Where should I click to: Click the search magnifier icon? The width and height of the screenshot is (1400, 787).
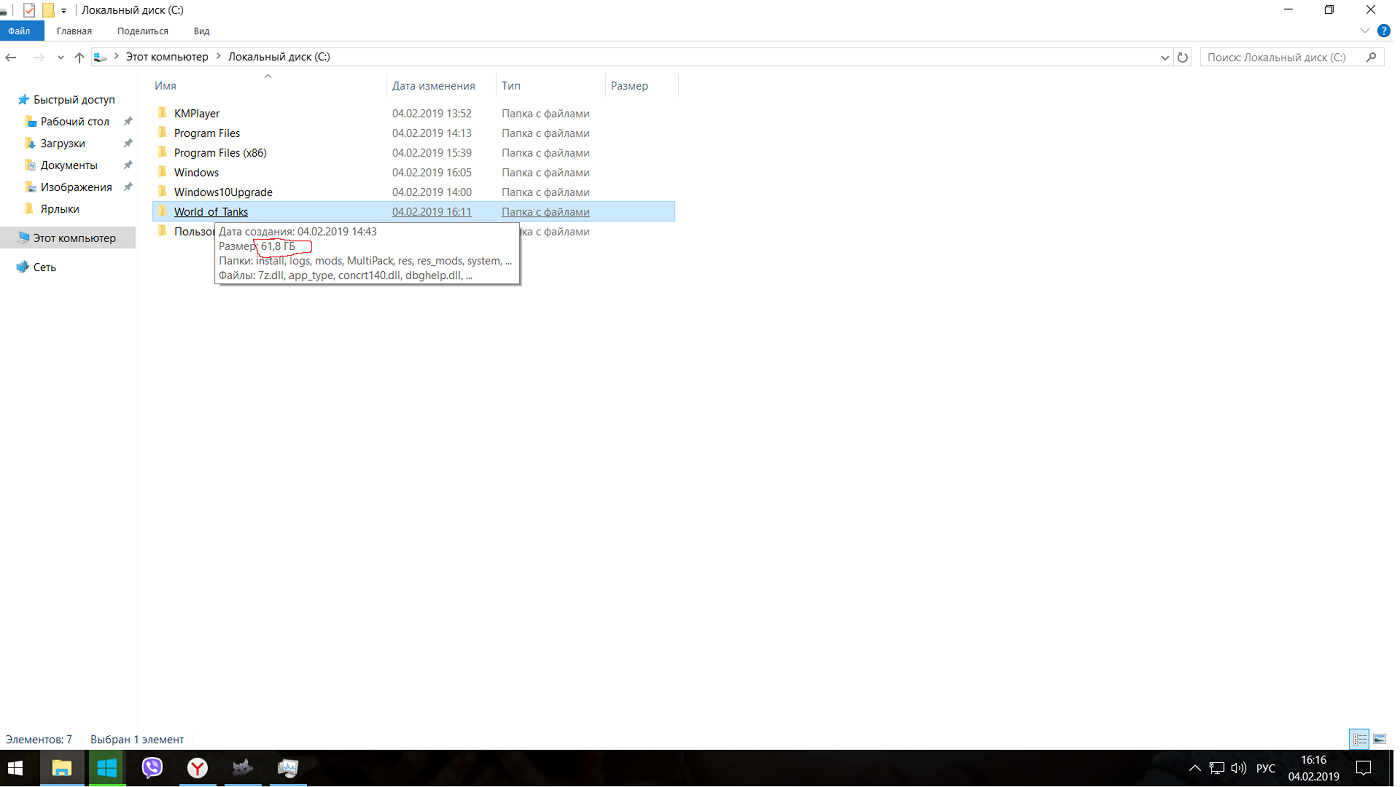1371,57
